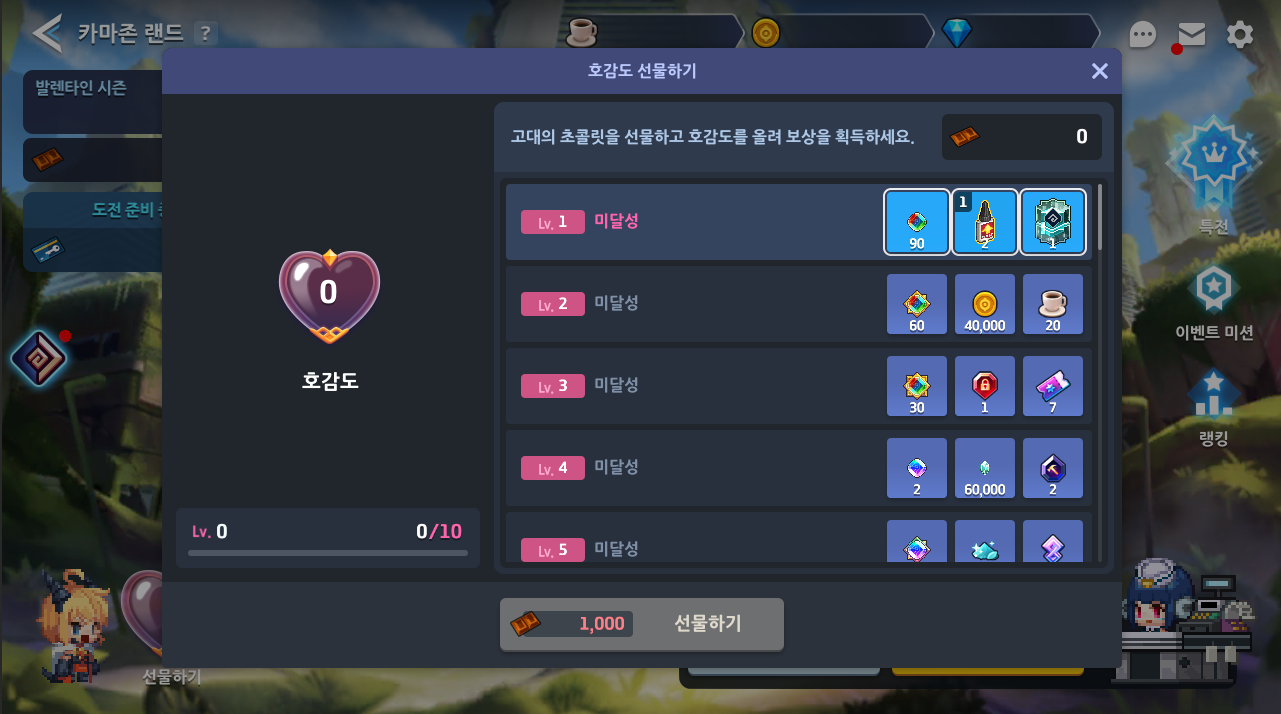Click the 선물하기 button costing 1,000

click(642, 624)
